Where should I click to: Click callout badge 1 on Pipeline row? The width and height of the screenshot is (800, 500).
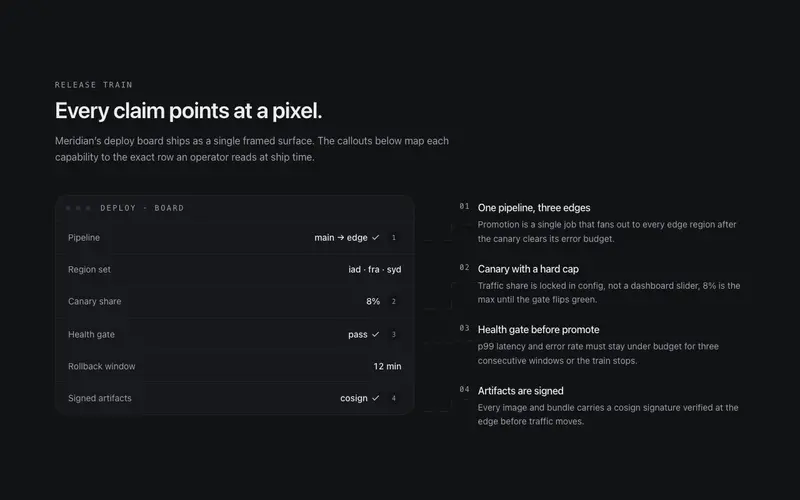click(393, 238)
